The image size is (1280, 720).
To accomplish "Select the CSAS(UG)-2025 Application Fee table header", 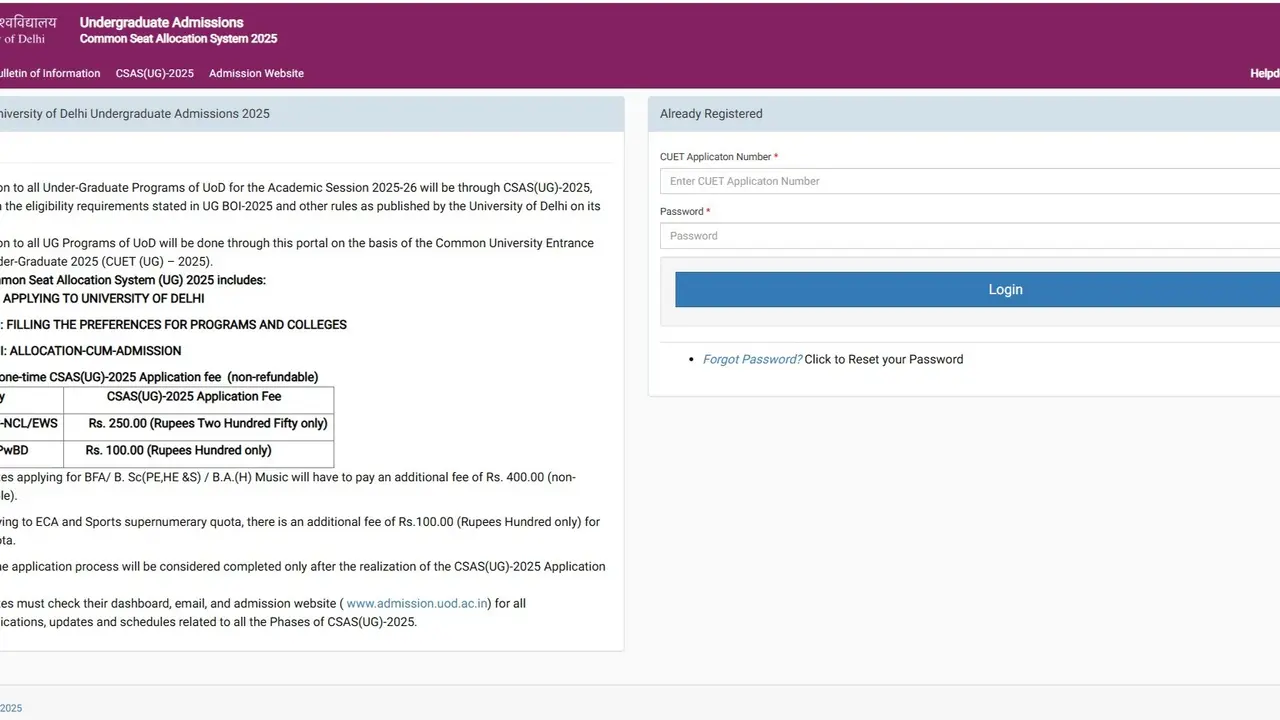I will [195, 397].
